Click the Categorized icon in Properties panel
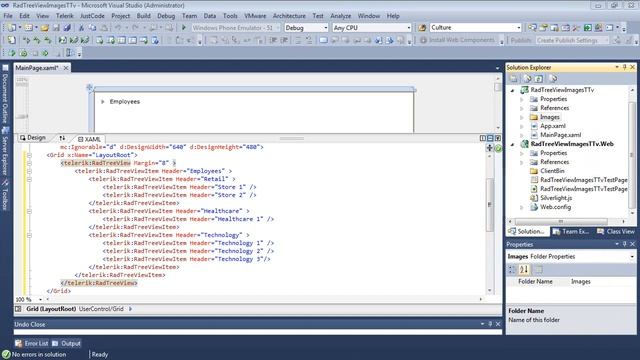This screenshot has height=360, width=640. click(512, 269)
